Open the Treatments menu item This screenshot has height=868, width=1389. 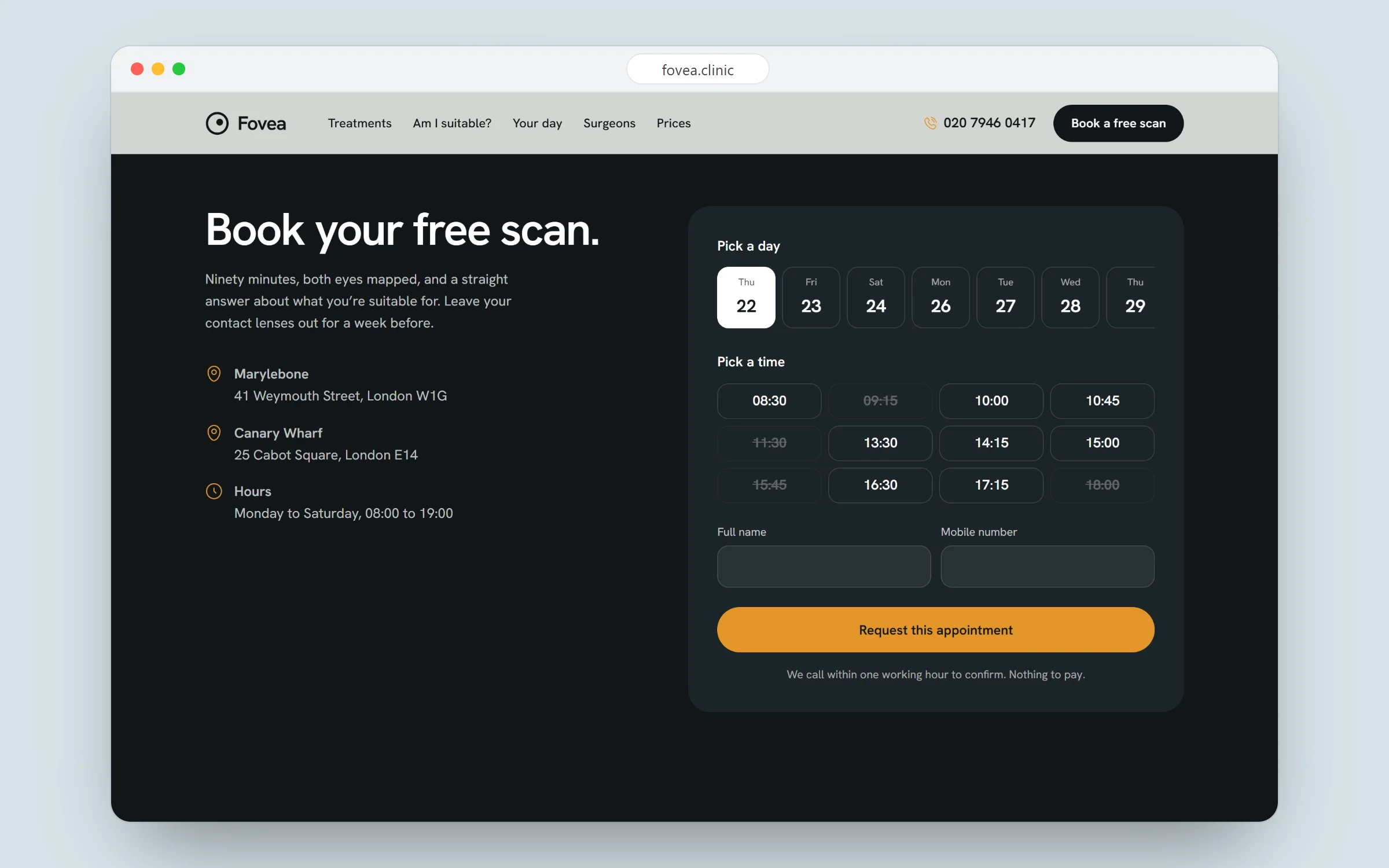359,123
